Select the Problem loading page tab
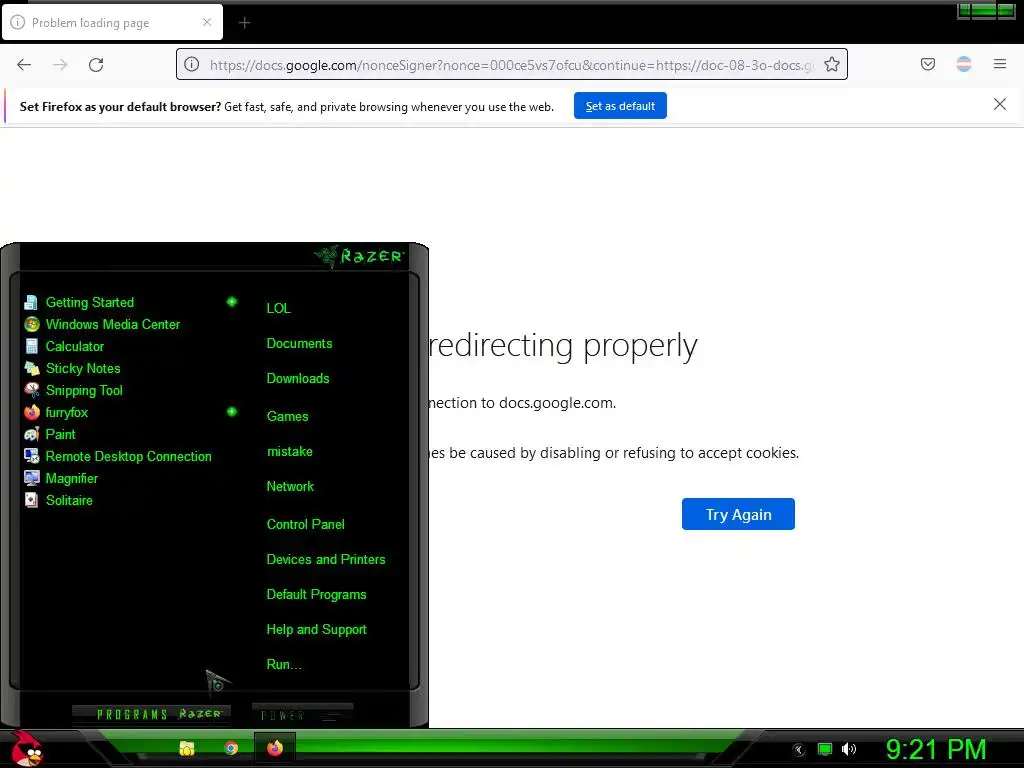The image size is (1024, 768). [112, 22]
